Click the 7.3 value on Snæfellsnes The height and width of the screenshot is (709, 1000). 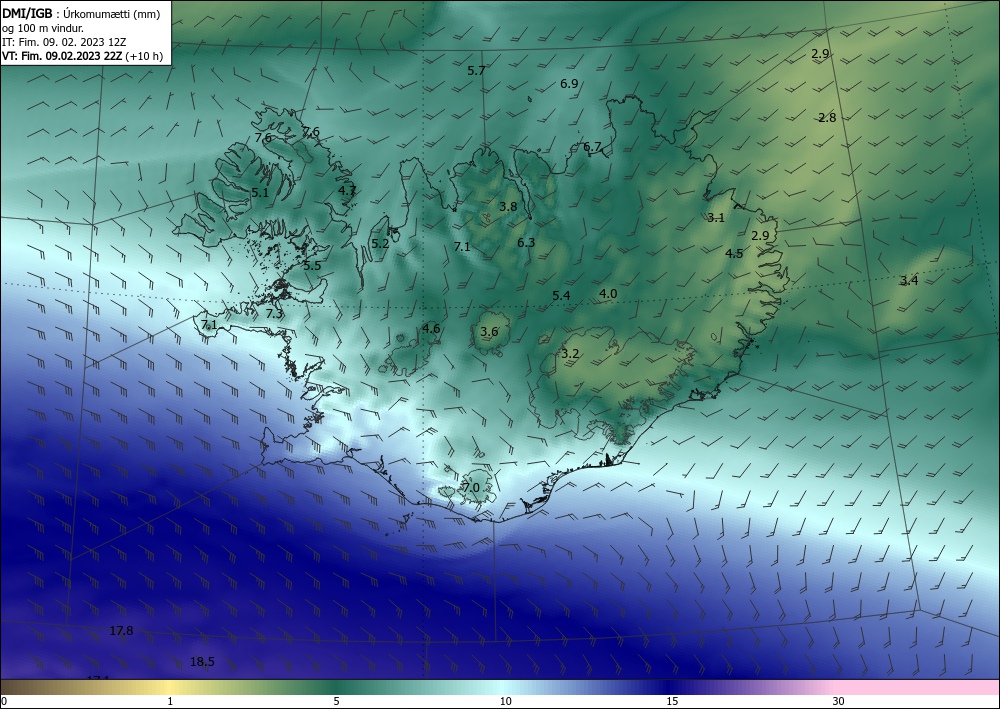point(274,314)
